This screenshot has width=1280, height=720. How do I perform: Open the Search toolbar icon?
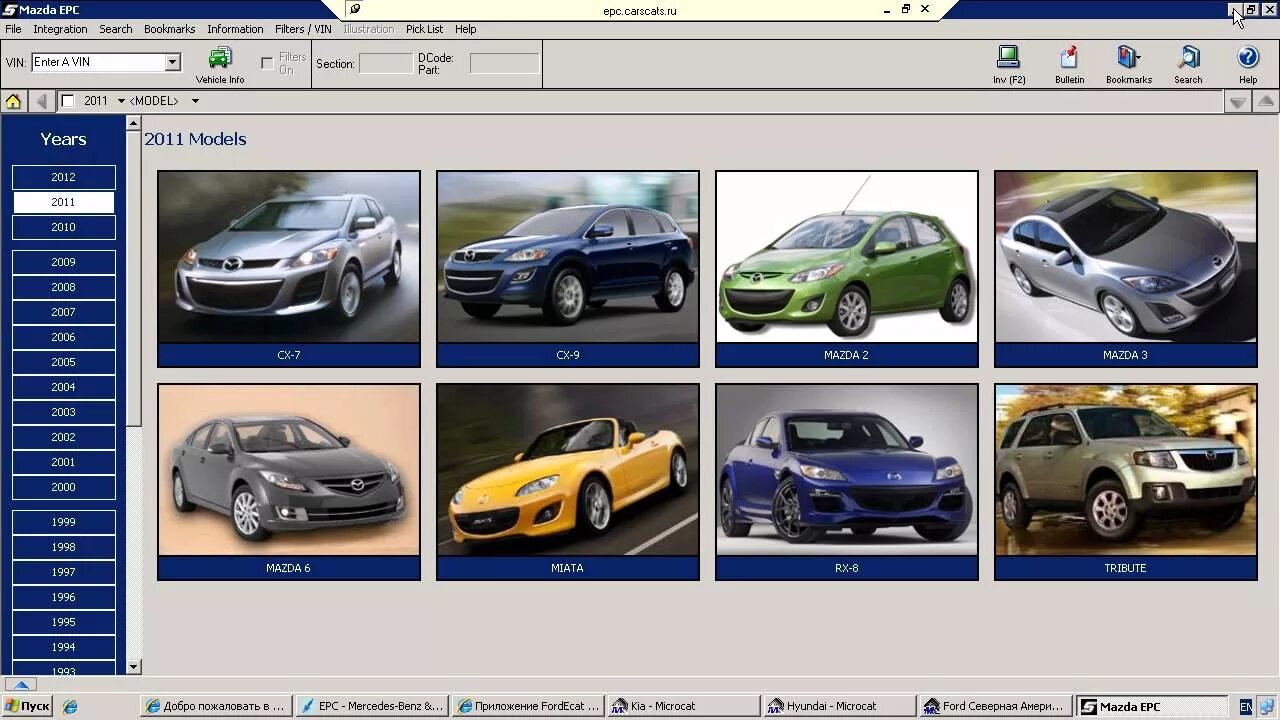pyautogui.click(x=1188, y=66)
